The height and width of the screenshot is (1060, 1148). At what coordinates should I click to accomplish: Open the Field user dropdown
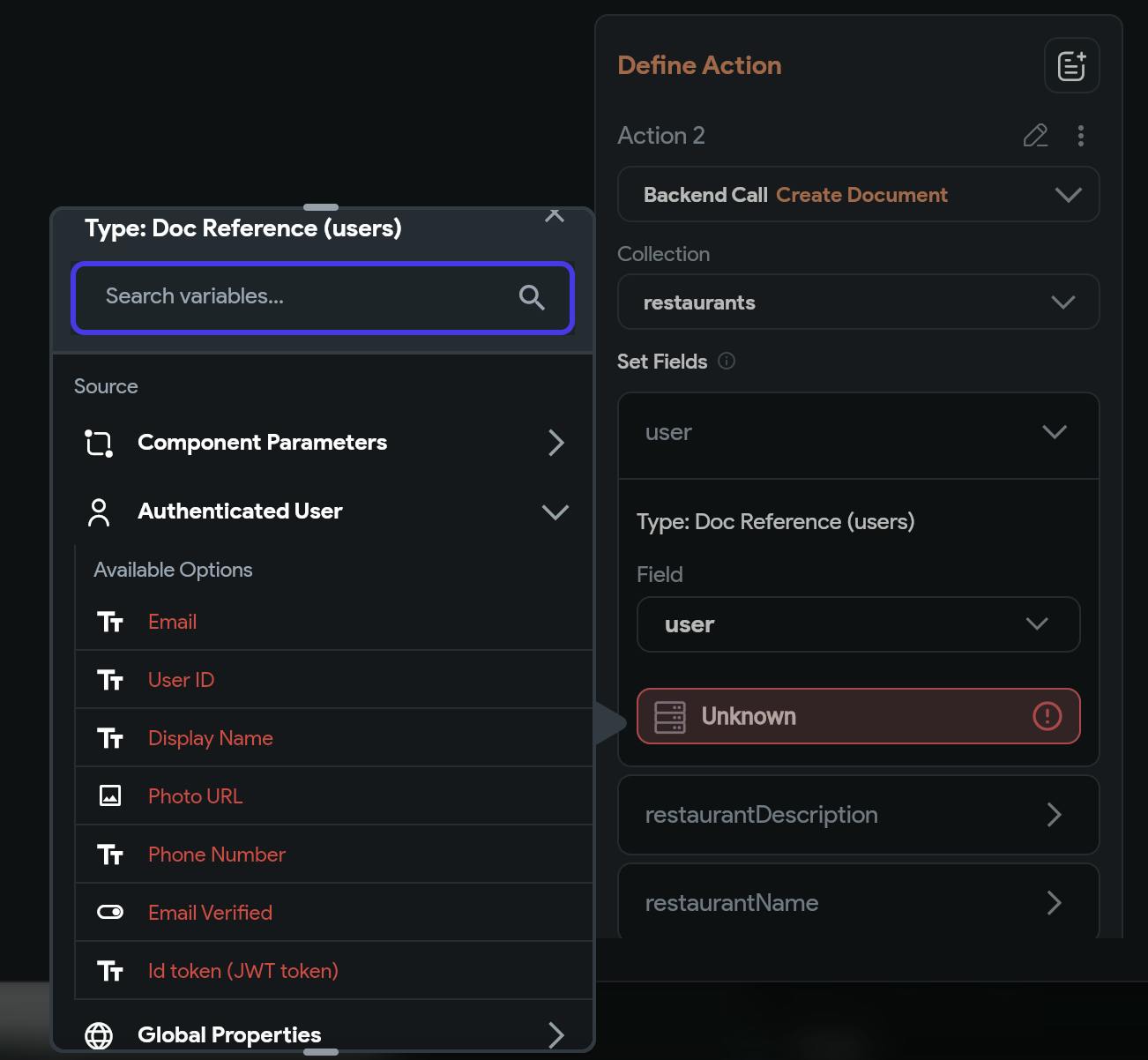(859, 624)
